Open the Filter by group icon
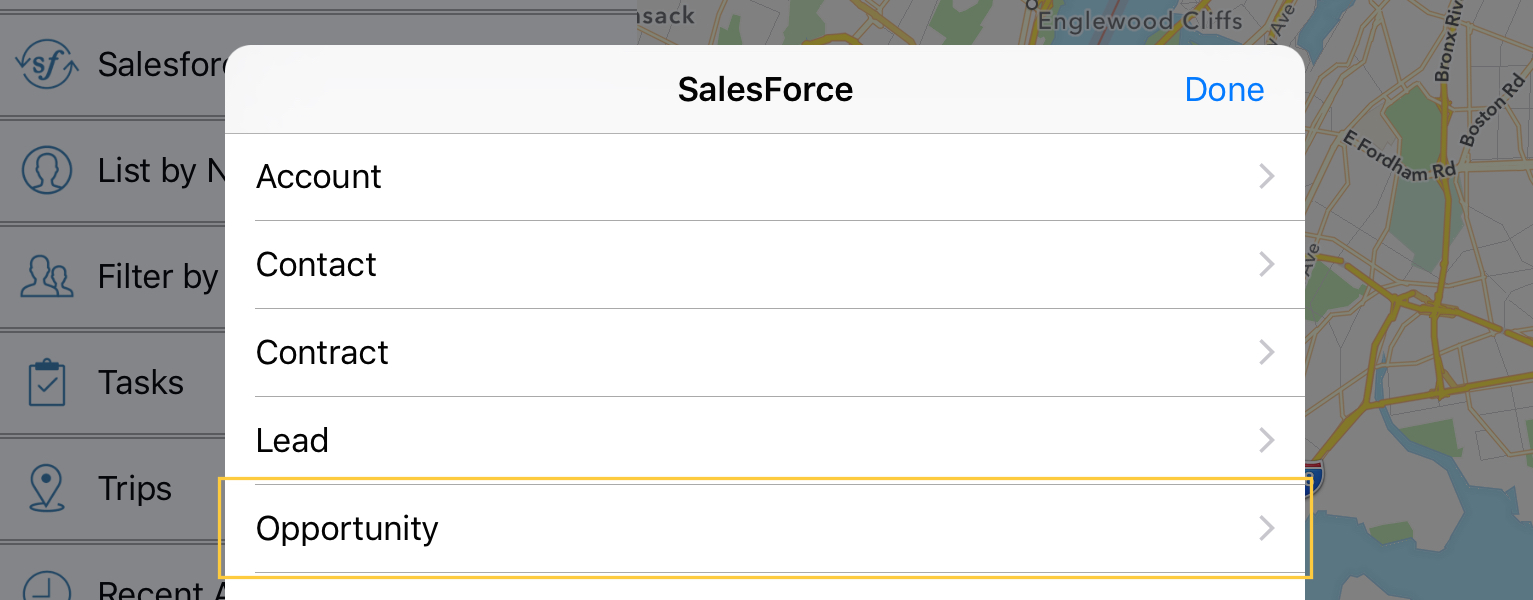The height and width of the screenshot is (600, 1533). click(47, 277)
